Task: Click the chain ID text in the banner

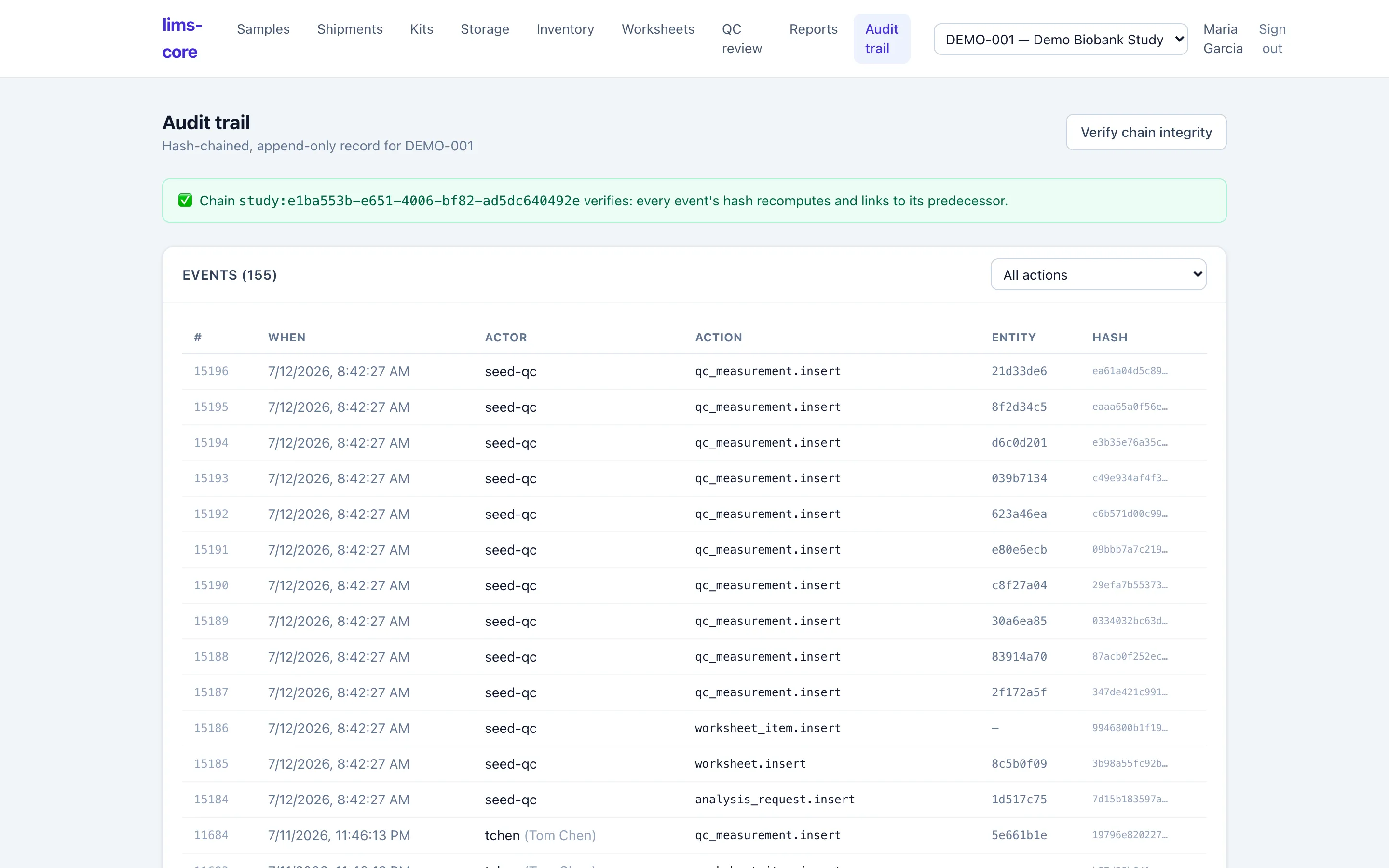Action: (x=409, y=200)
